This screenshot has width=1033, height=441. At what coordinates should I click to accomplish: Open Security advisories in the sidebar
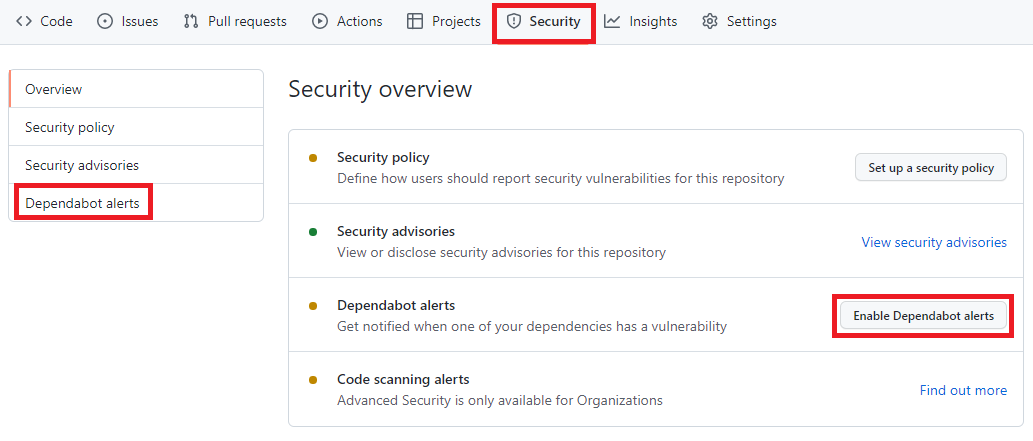(136, 165)
